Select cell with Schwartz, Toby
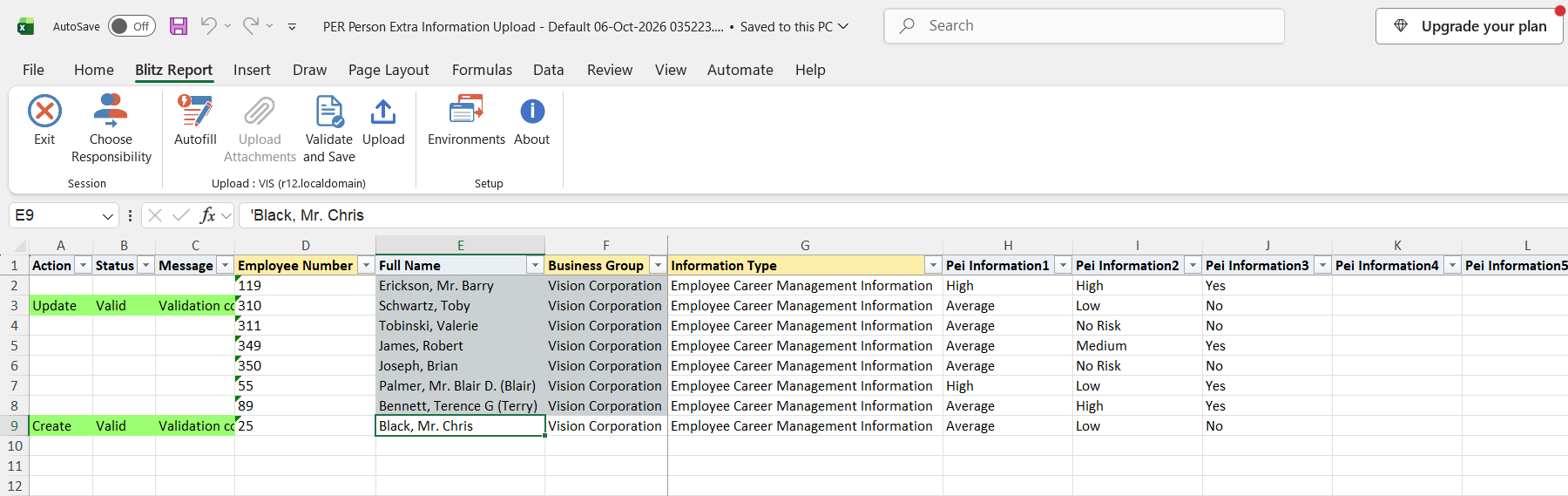 [x=460, y=305]
